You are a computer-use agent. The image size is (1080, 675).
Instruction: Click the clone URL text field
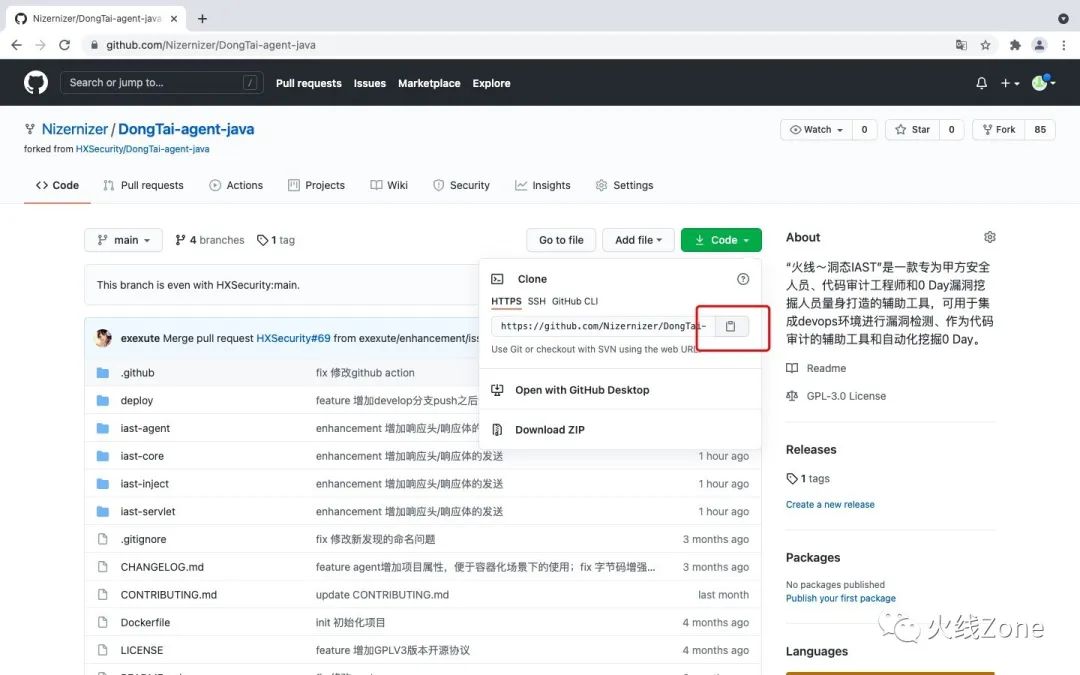pyautogui.click(x=603, y=326)
